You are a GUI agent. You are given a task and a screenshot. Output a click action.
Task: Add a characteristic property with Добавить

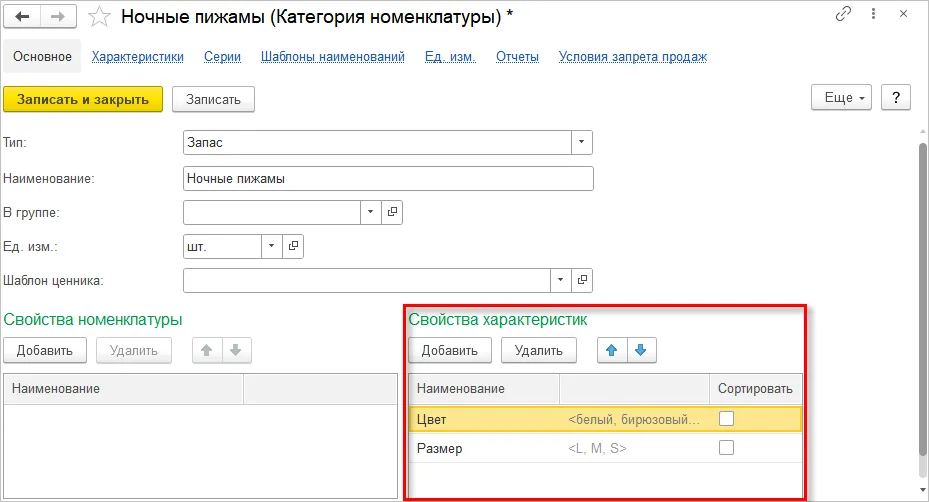click(x=450, y=350)
